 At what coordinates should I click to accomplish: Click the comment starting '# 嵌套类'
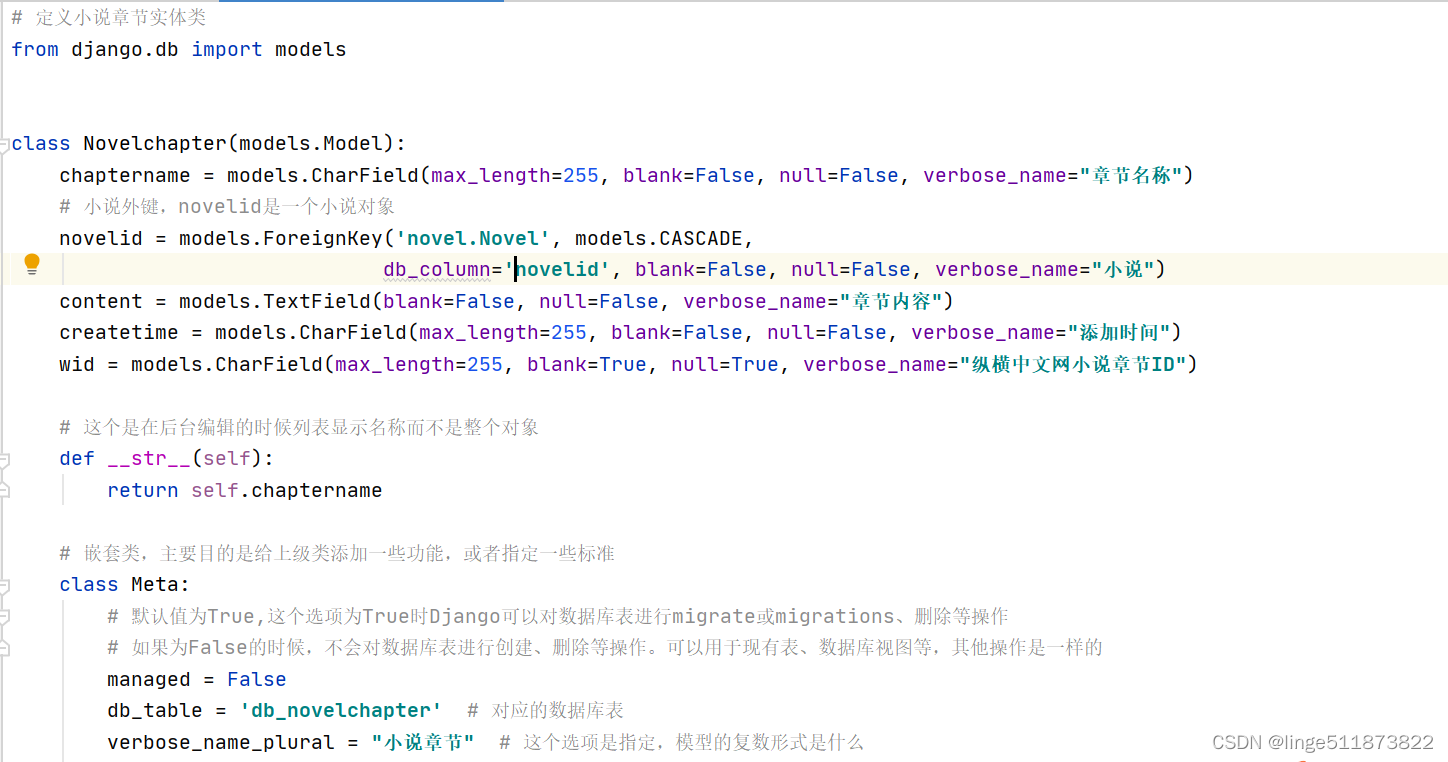[x=337, y=553]
